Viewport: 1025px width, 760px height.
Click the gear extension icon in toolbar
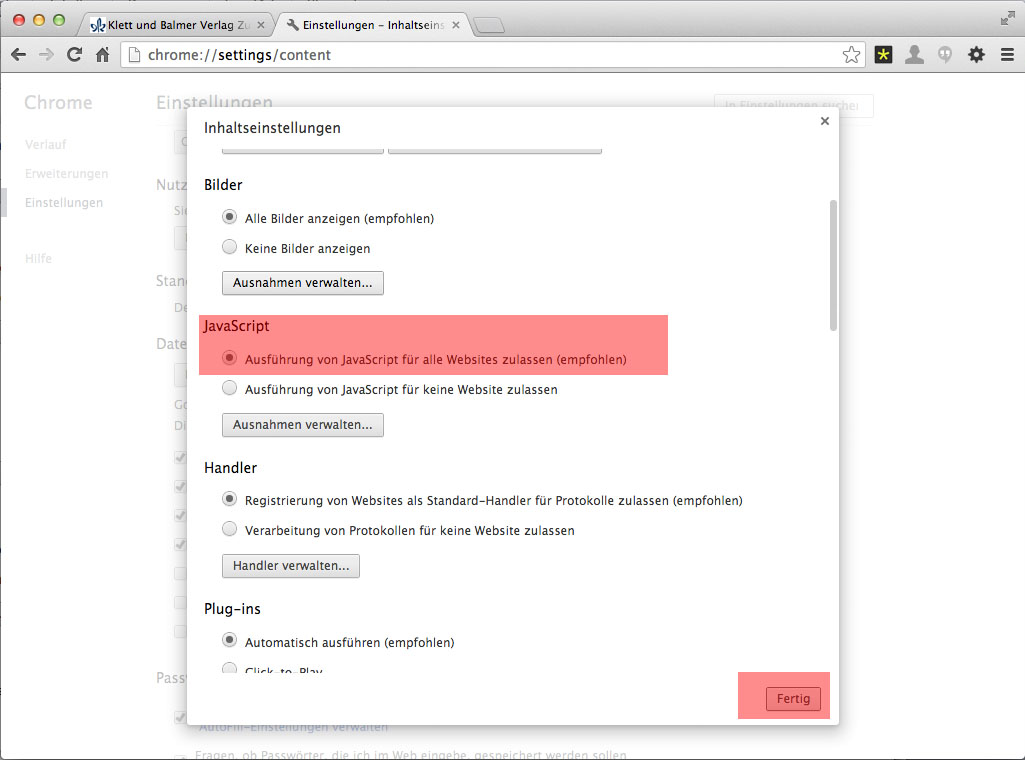(976, 55)
